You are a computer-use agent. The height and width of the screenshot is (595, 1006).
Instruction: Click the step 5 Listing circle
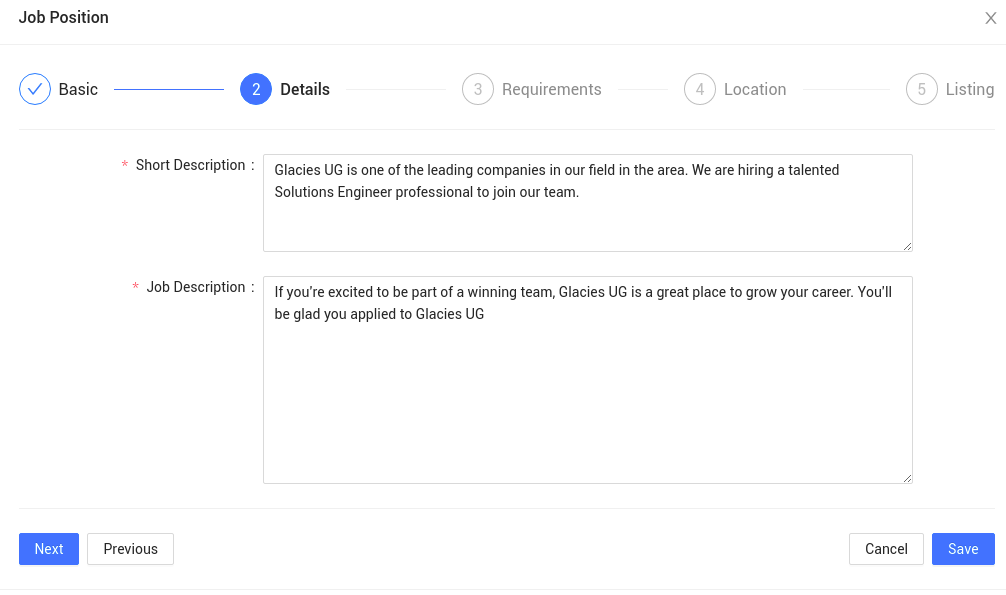click(922, 89)
